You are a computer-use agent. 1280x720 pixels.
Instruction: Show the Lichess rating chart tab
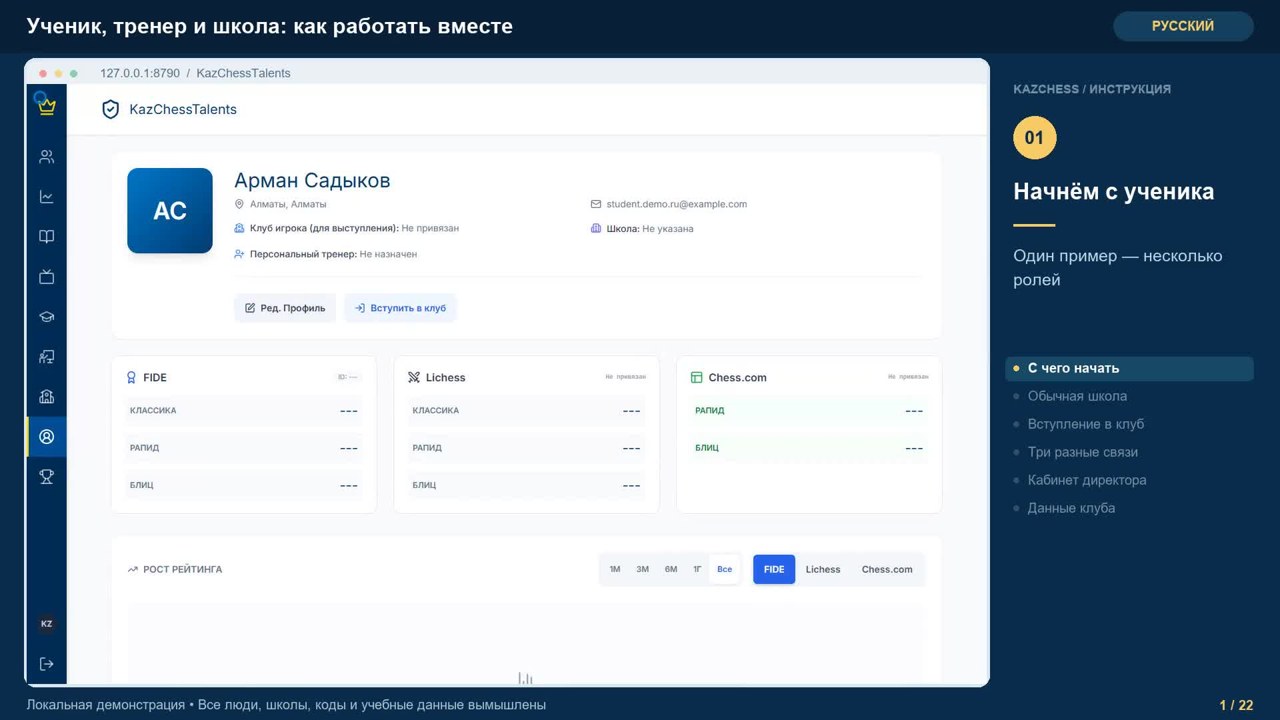click(823, 570)
